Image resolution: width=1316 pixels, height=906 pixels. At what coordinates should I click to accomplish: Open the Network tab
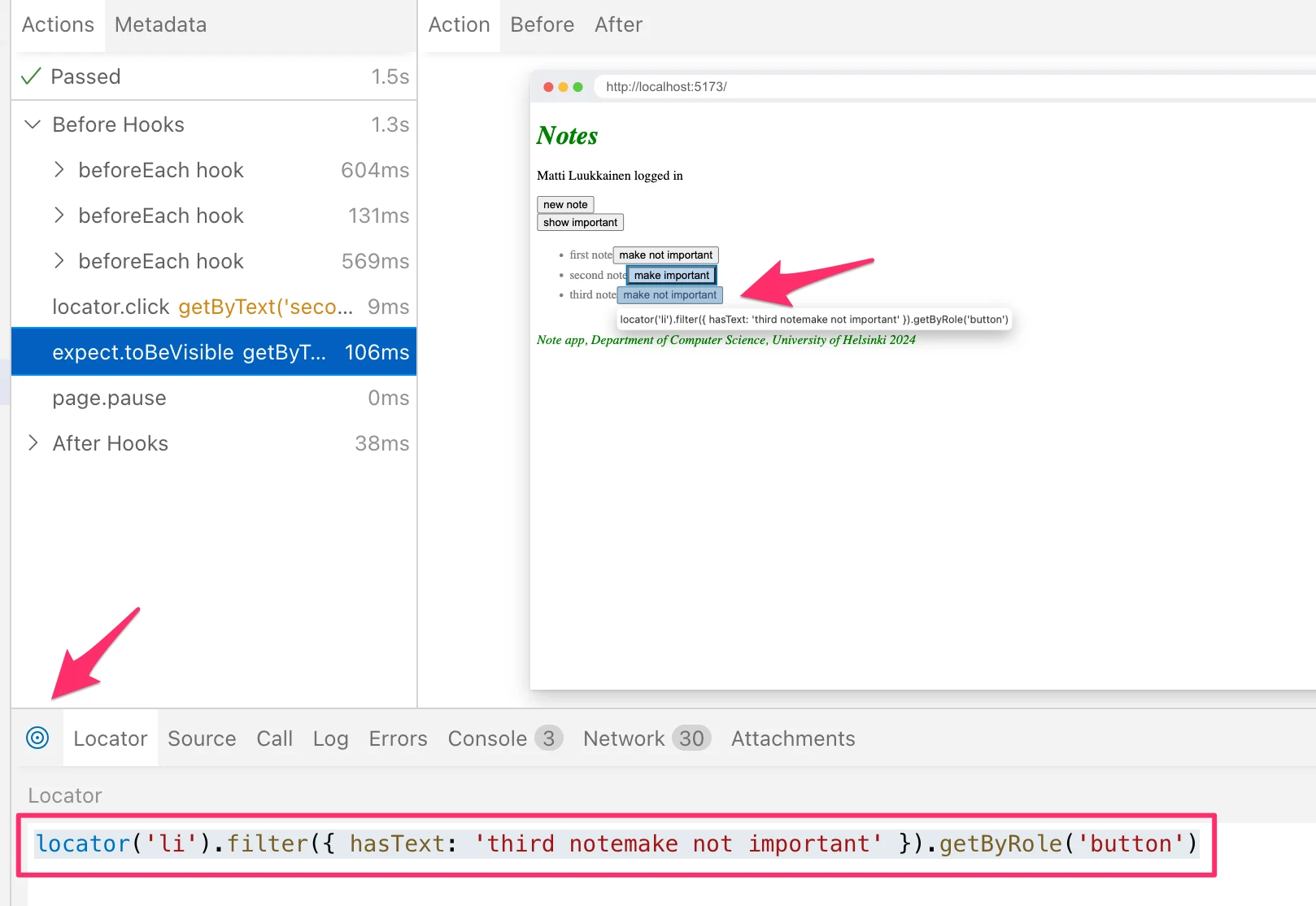(x=647, y=738)
